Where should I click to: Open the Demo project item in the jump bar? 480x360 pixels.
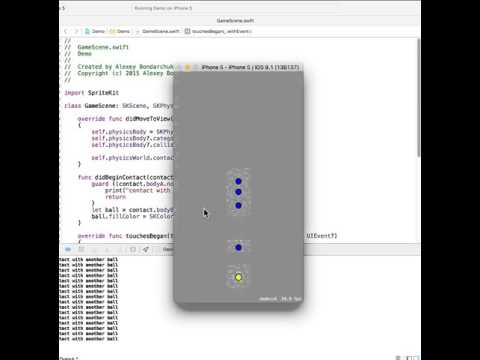point(95,31)
